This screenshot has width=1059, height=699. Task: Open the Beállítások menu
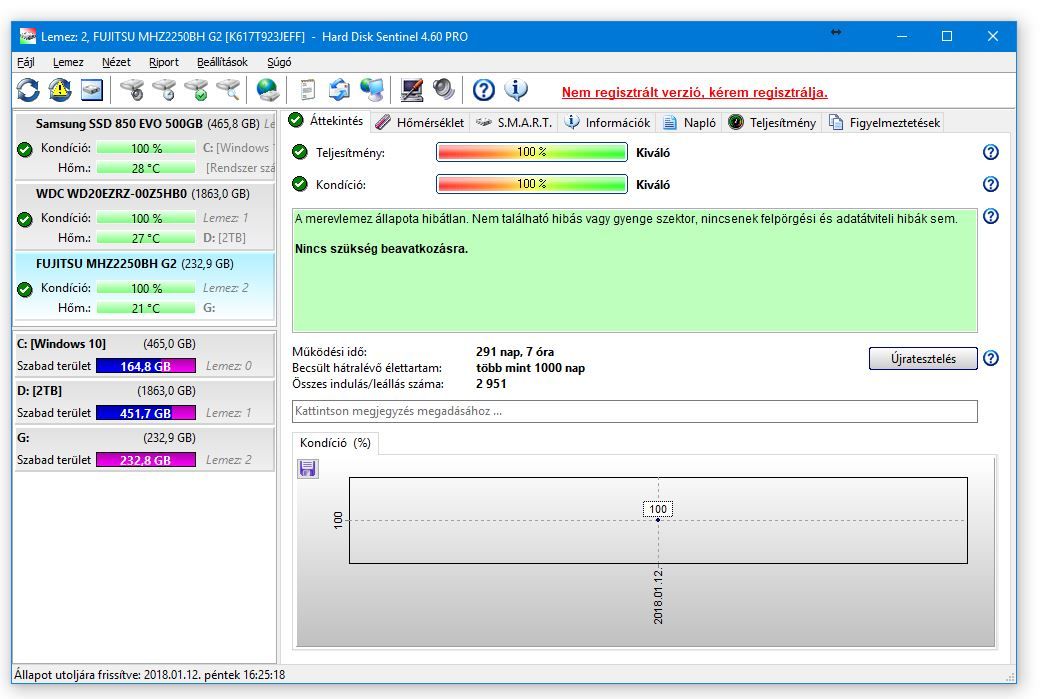pyautogui.click(x=222, y=62)
